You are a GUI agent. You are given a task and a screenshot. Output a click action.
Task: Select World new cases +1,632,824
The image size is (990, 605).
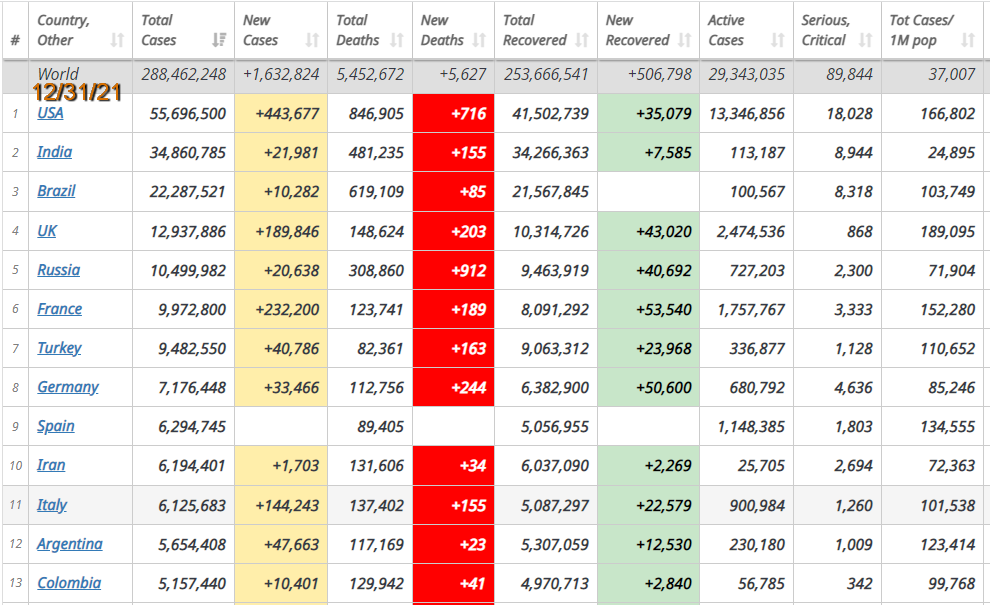pyautogui.click(x=282, y=75)
